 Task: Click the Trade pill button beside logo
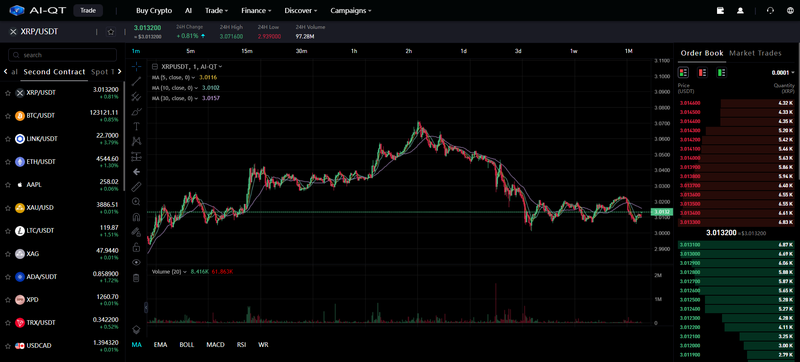pyautogui.click(x=88, y=10)
